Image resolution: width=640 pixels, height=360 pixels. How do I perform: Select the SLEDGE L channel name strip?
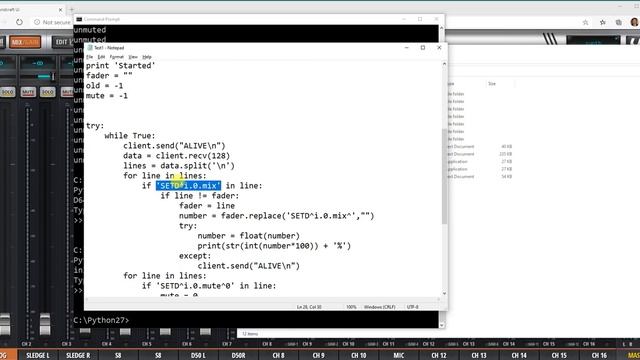coord(38,356)
